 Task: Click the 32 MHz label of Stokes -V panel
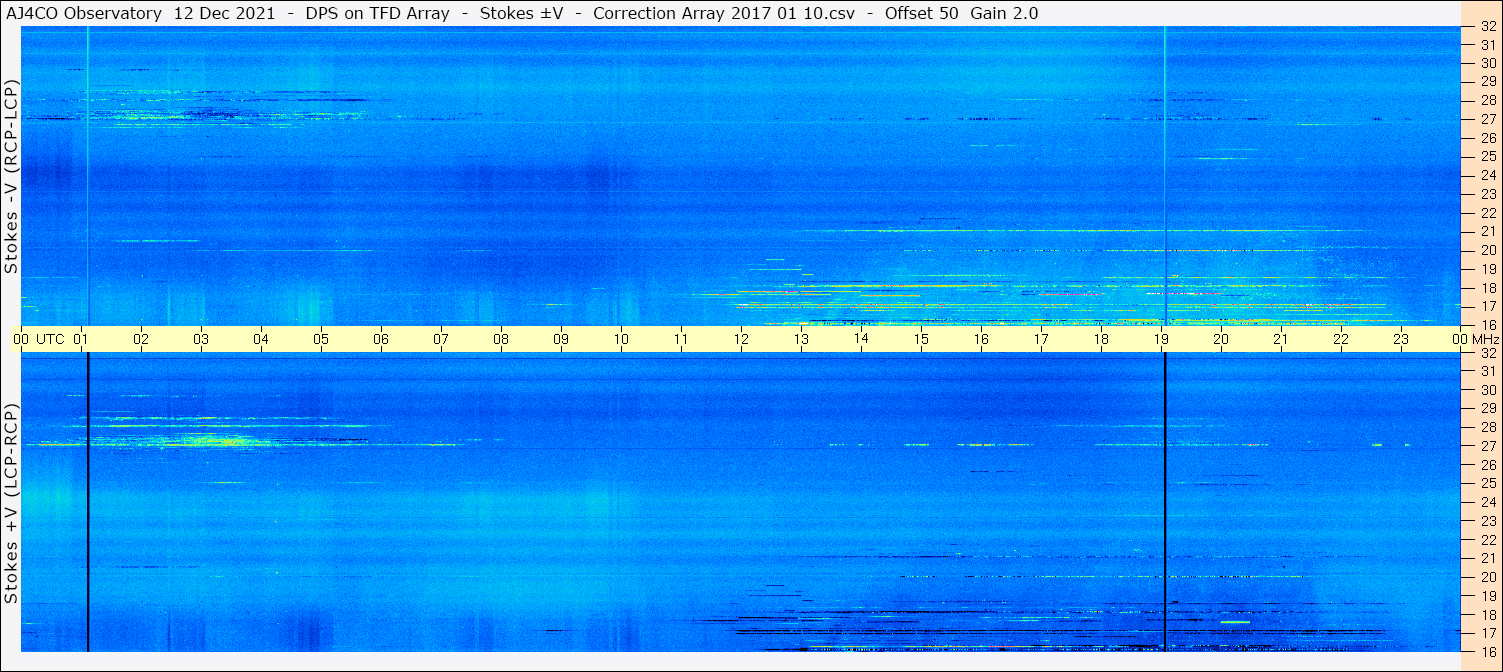tap(1488, 27)
